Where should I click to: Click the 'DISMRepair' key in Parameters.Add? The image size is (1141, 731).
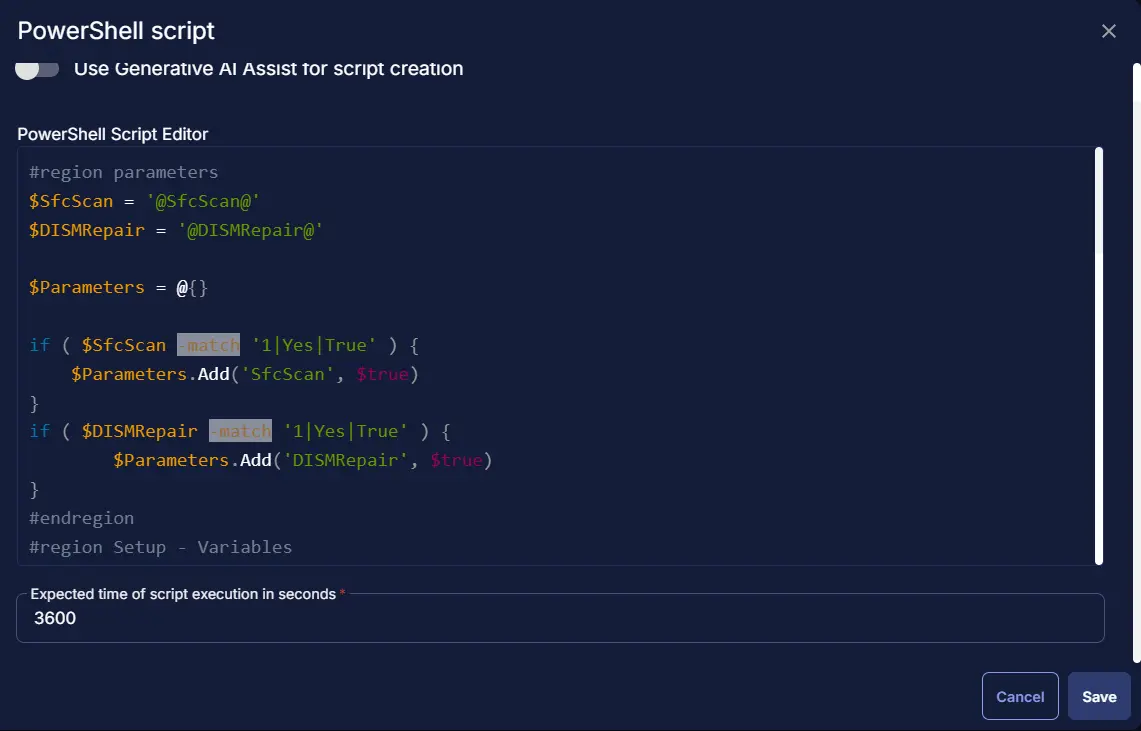coord(345,460)
